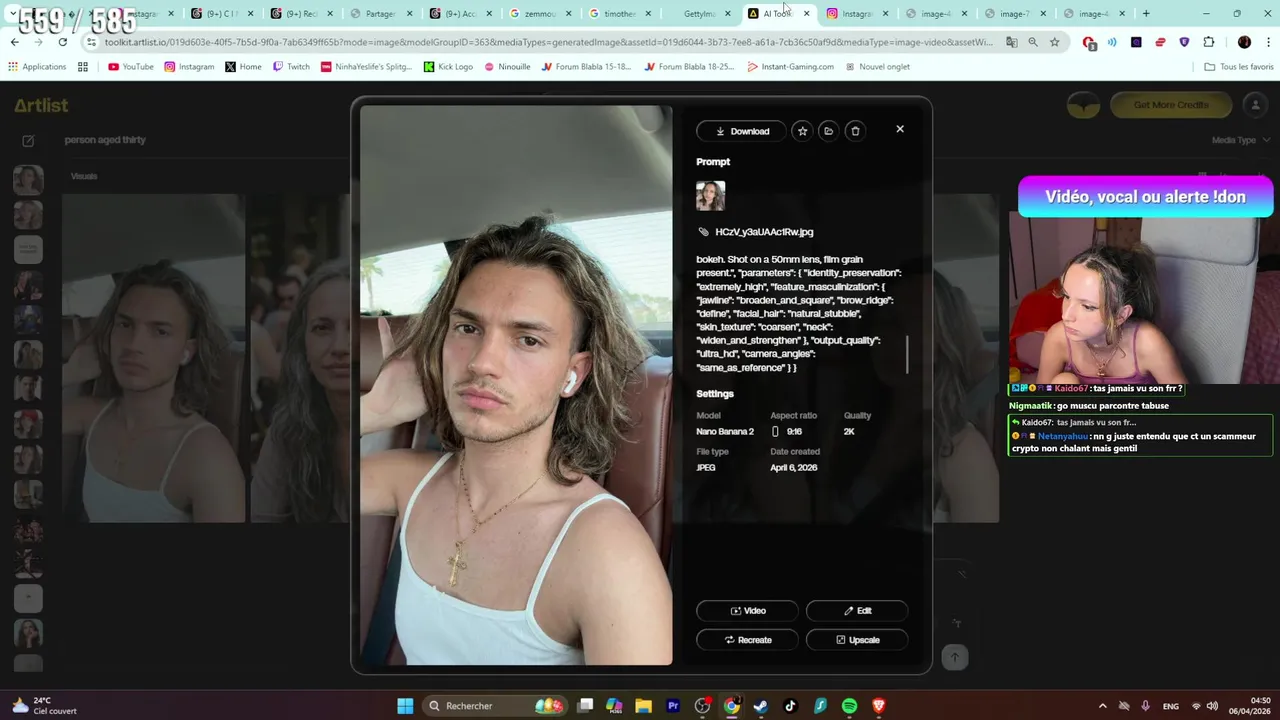This screenshot has width=1280, height=720.
Task: Click the prompt text scrollbar
Action: click(907, 355)
